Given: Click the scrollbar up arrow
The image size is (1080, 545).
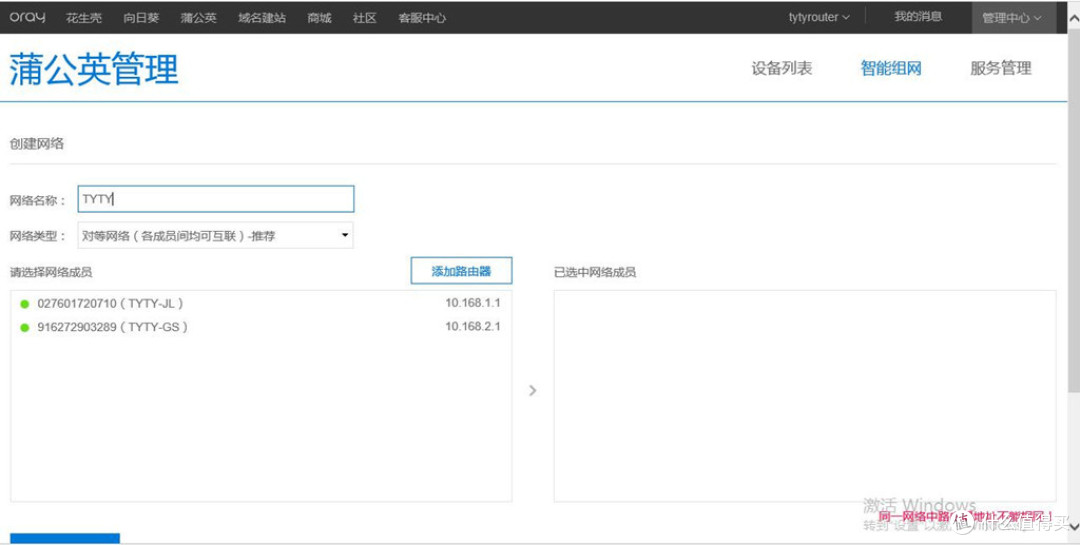Looking at the screenshot, I should [1073, 17].
